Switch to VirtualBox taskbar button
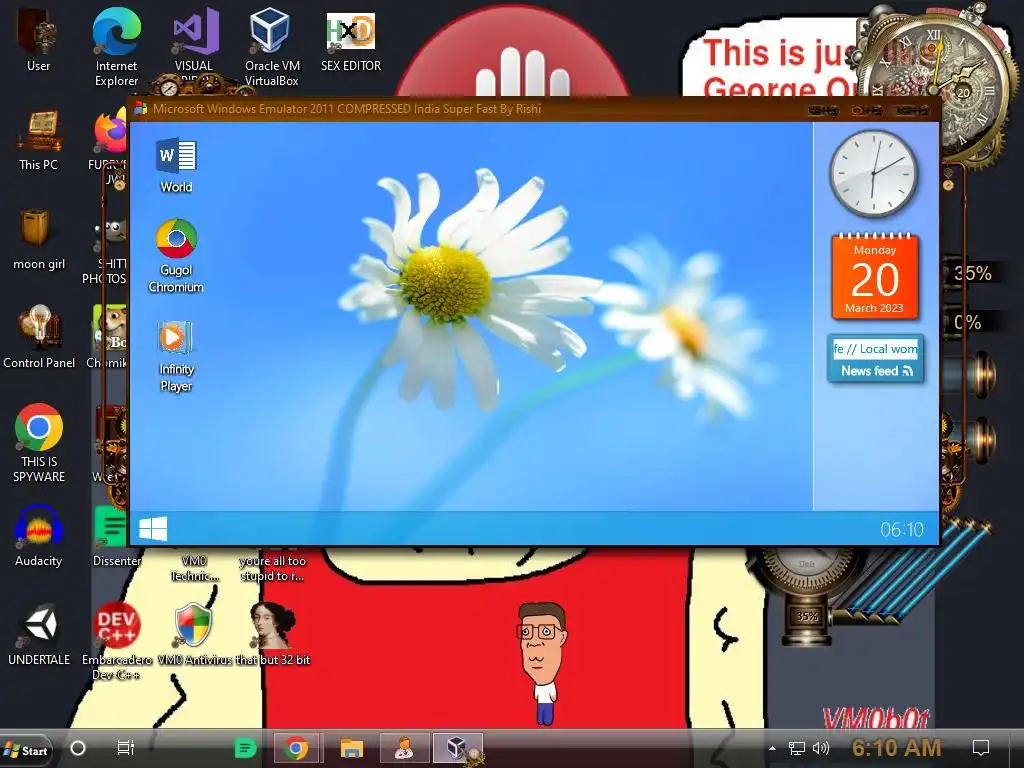1024x768 pixels. coord(458,748)
